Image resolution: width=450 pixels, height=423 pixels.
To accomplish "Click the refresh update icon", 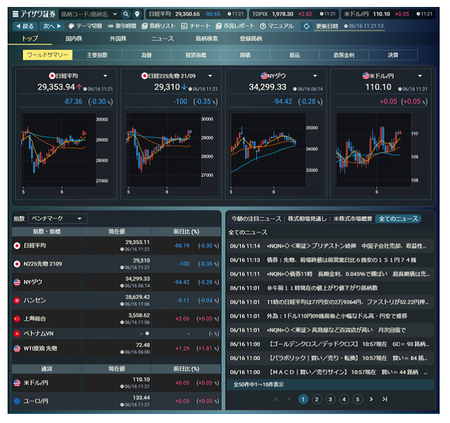I will (306, 26).
